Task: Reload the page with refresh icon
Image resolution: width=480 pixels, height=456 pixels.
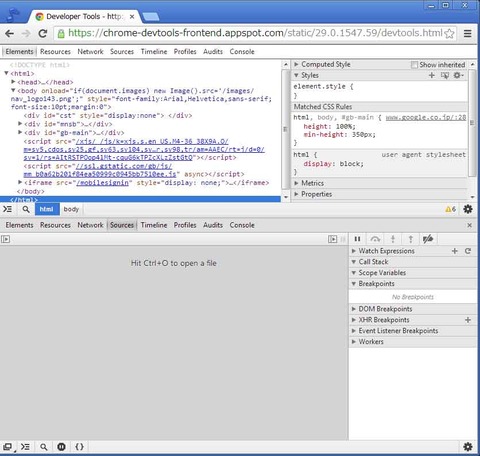Action: click(43, 33)
